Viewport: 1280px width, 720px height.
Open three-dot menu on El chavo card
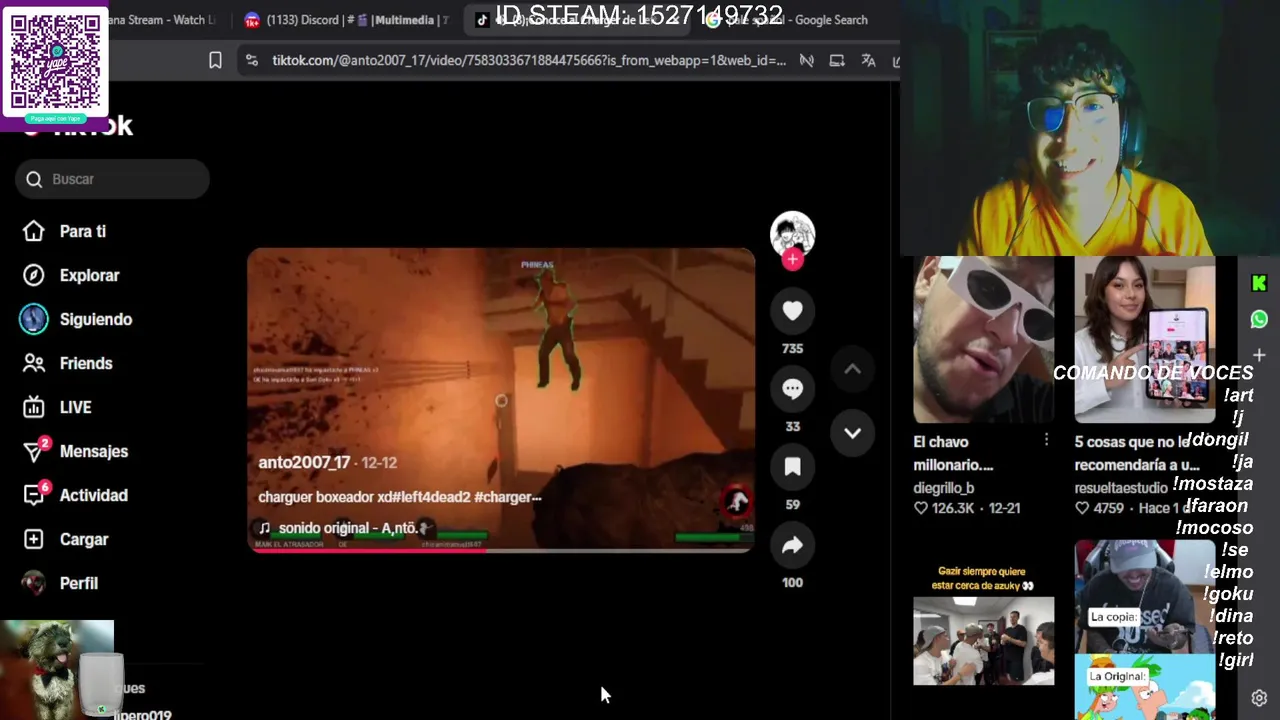[1046, 440]
